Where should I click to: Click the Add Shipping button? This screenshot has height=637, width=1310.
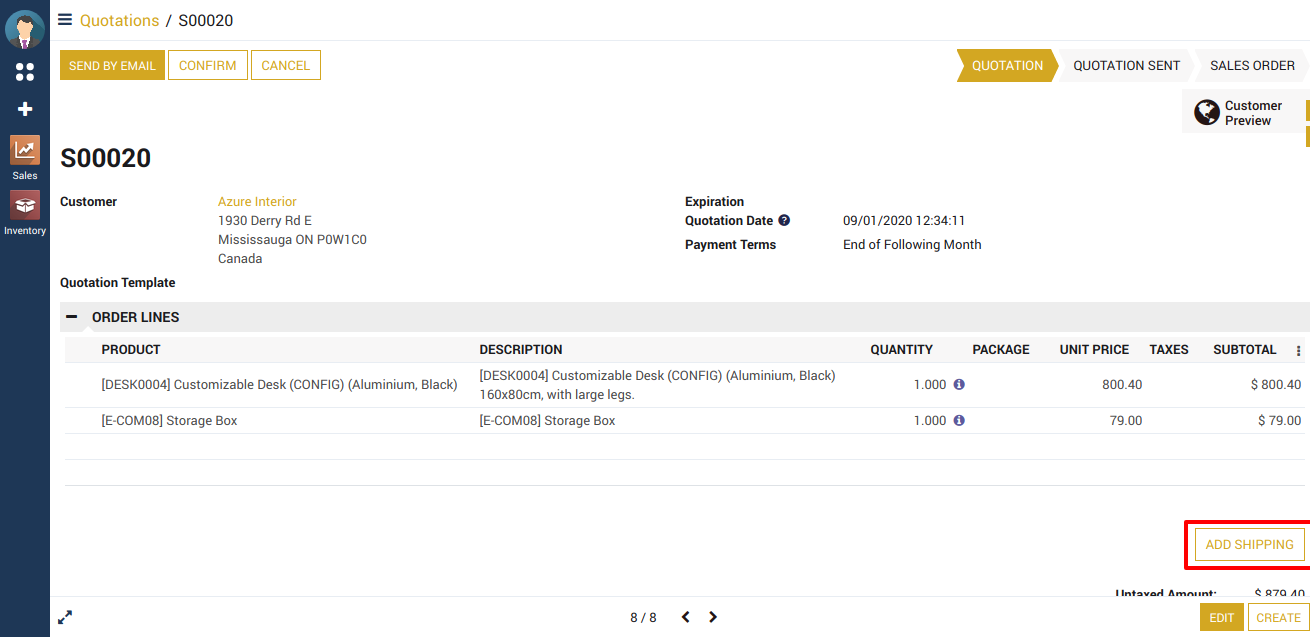1249,545
